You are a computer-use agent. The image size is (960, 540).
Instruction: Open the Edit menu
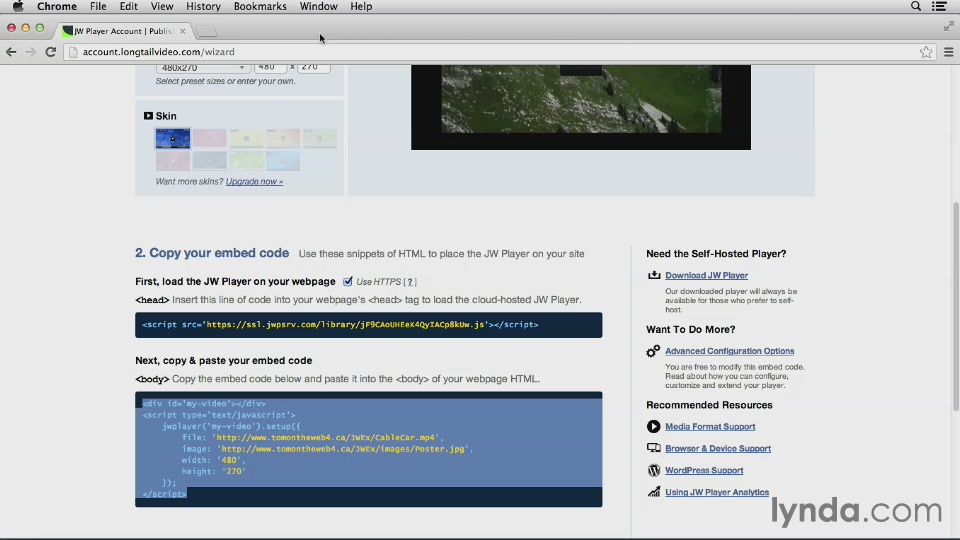tap(129, 6)
